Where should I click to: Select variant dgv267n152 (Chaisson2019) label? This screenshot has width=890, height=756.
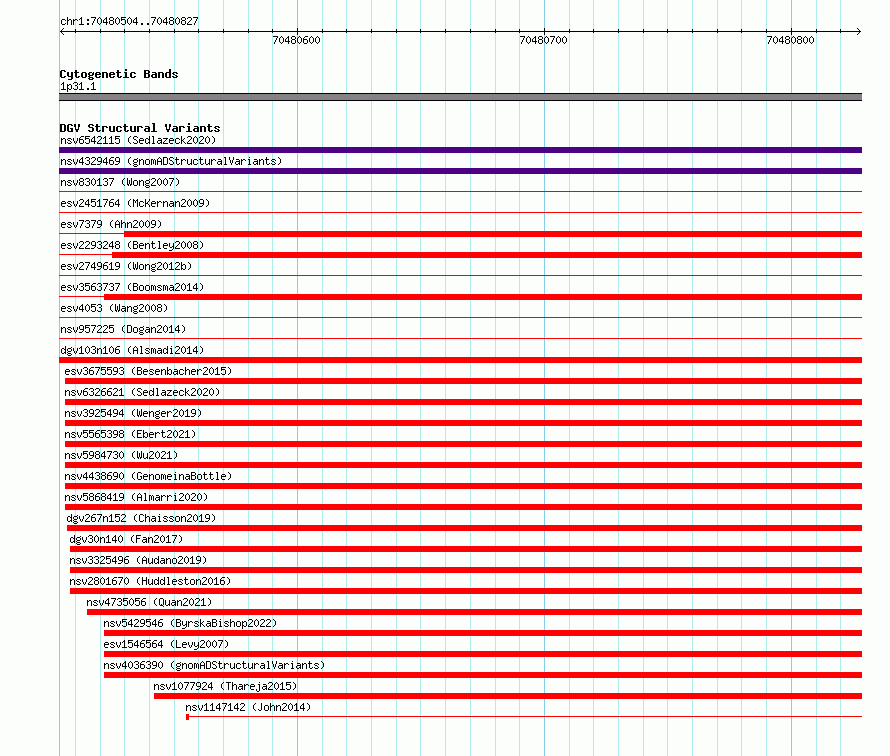pos(141,518)
